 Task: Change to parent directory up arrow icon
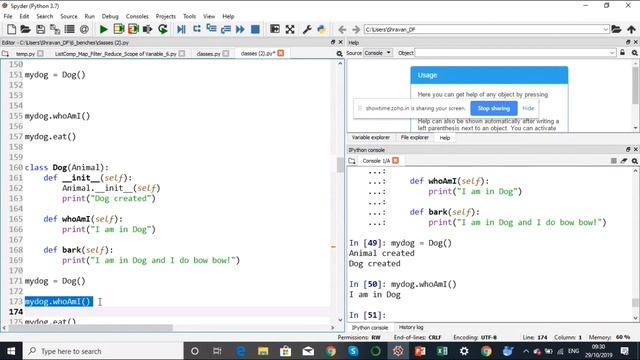[631, 29]
